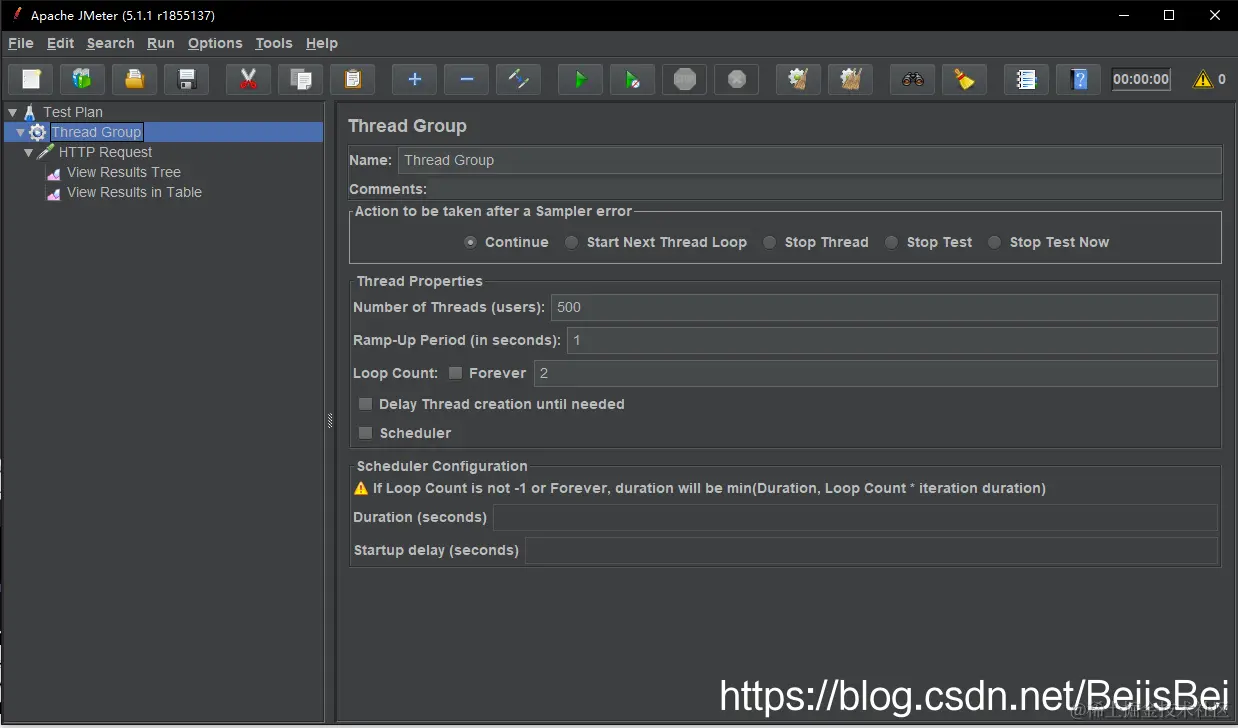Image resolution: width=1238 pixels, height=728 pixels.
Task: Select the Stop Test radio button
Action: pyautogui.click(x=891, y=242)
